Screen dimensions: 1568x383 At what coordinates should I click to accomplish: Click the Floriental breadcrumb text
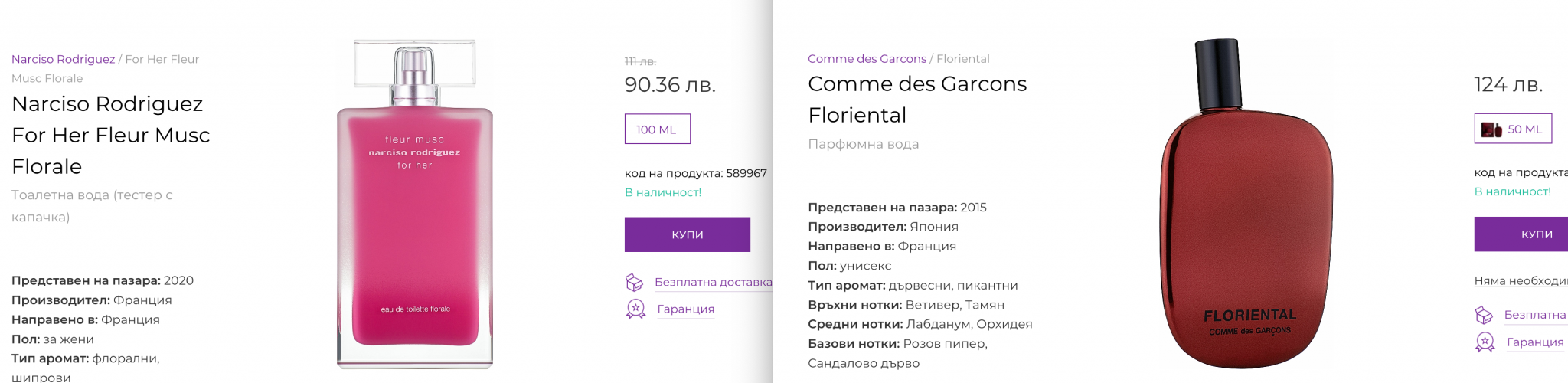[x=962, y=59]
